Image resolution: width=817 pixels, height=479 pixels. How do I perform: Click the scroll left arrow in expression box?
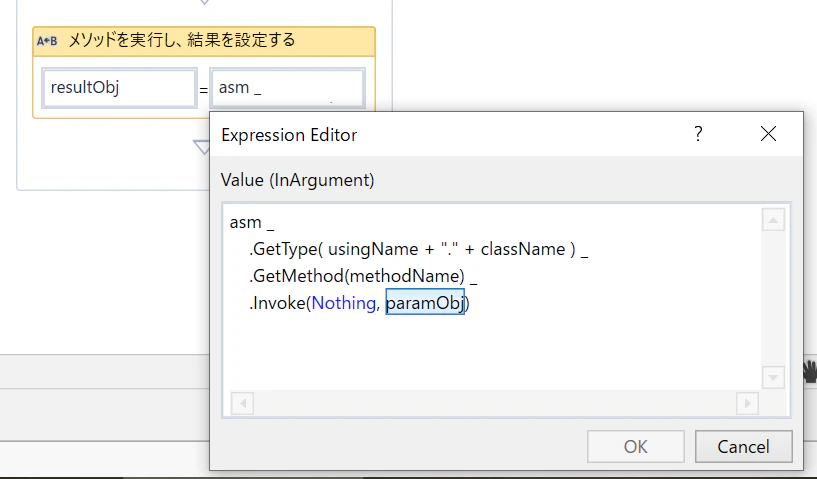click(x=242, y=403)
